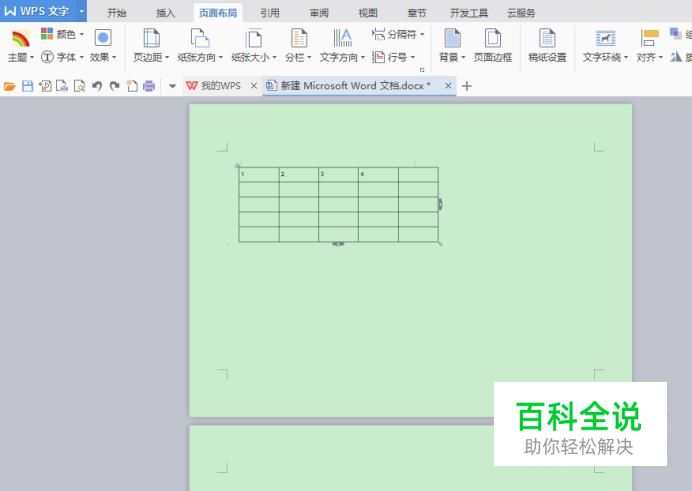Screen dimensions: 692x491
Task: Expand the quick access toolbar customize arrow
Action: (x=173, y=86)
